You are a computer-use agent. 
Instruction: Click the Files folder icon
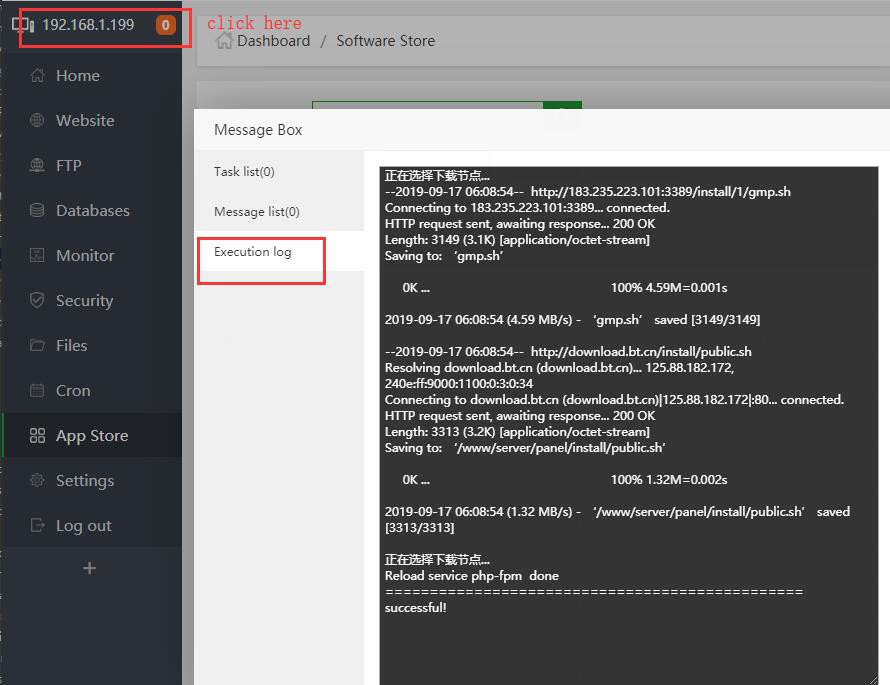[37, 345]
